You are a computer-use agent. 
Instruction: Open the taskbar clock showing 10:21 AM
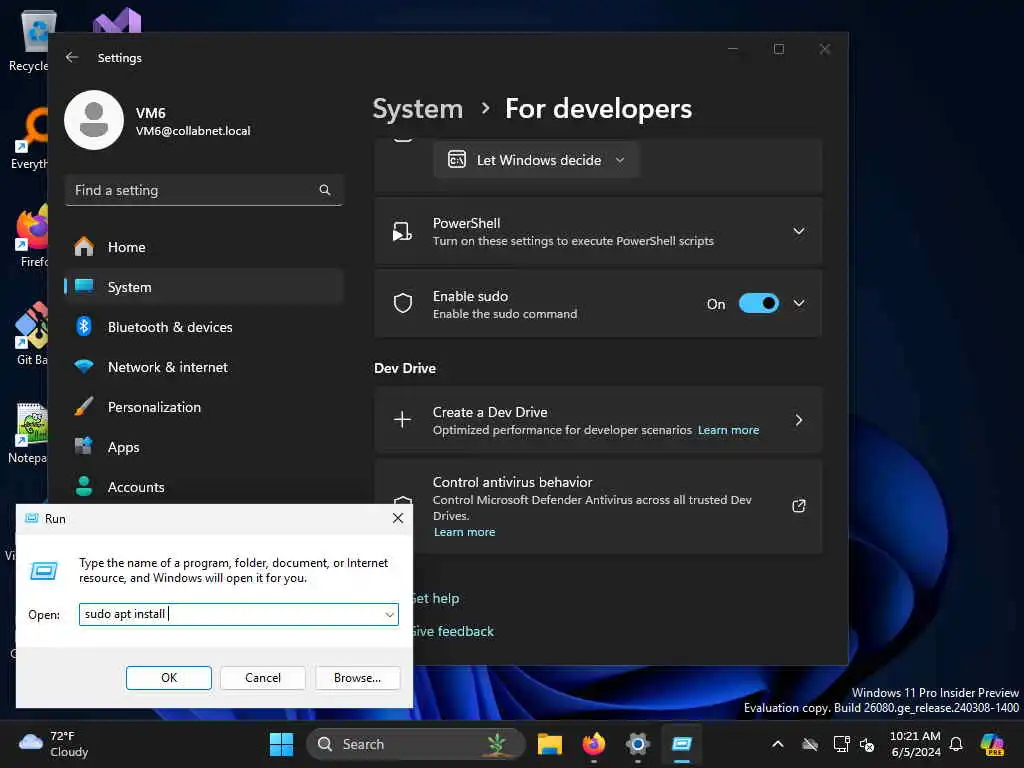[x=916, y=744]
